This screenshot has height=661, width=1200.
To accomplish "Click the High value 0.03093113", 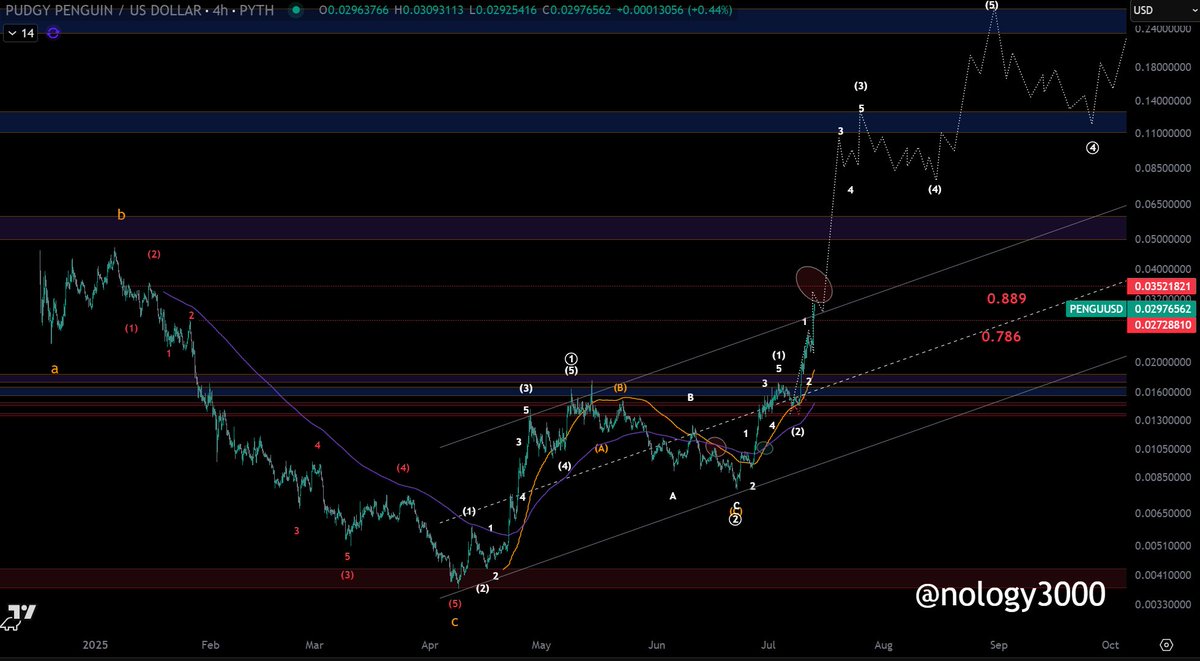I will tap(432, 10).
